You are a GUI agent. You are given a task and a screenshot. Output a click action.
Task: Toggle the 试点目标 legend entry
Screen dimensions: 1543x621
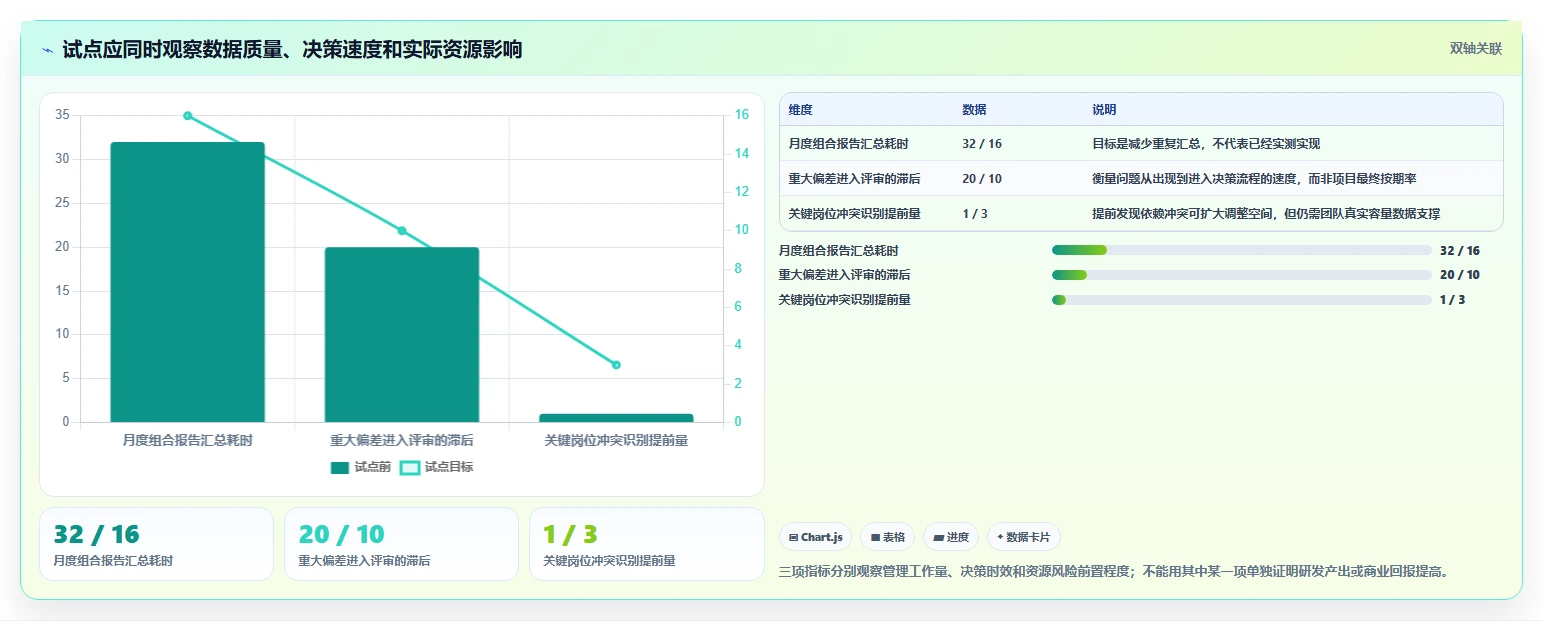click(x=437, y=467)
